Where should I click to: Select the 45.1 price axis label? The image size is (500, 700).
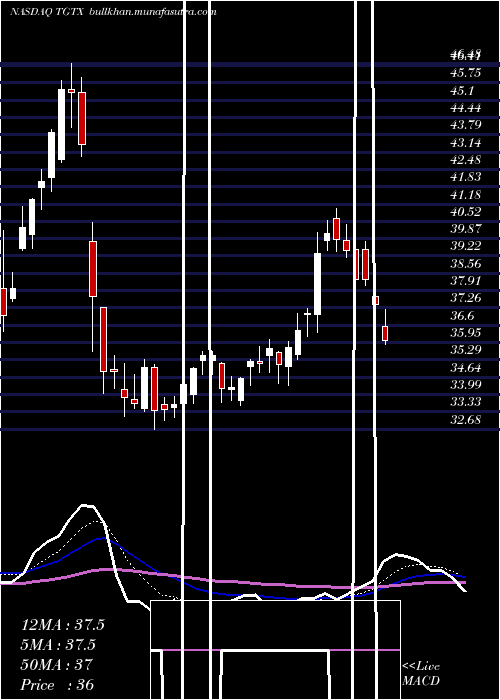(x=461, y=91)
